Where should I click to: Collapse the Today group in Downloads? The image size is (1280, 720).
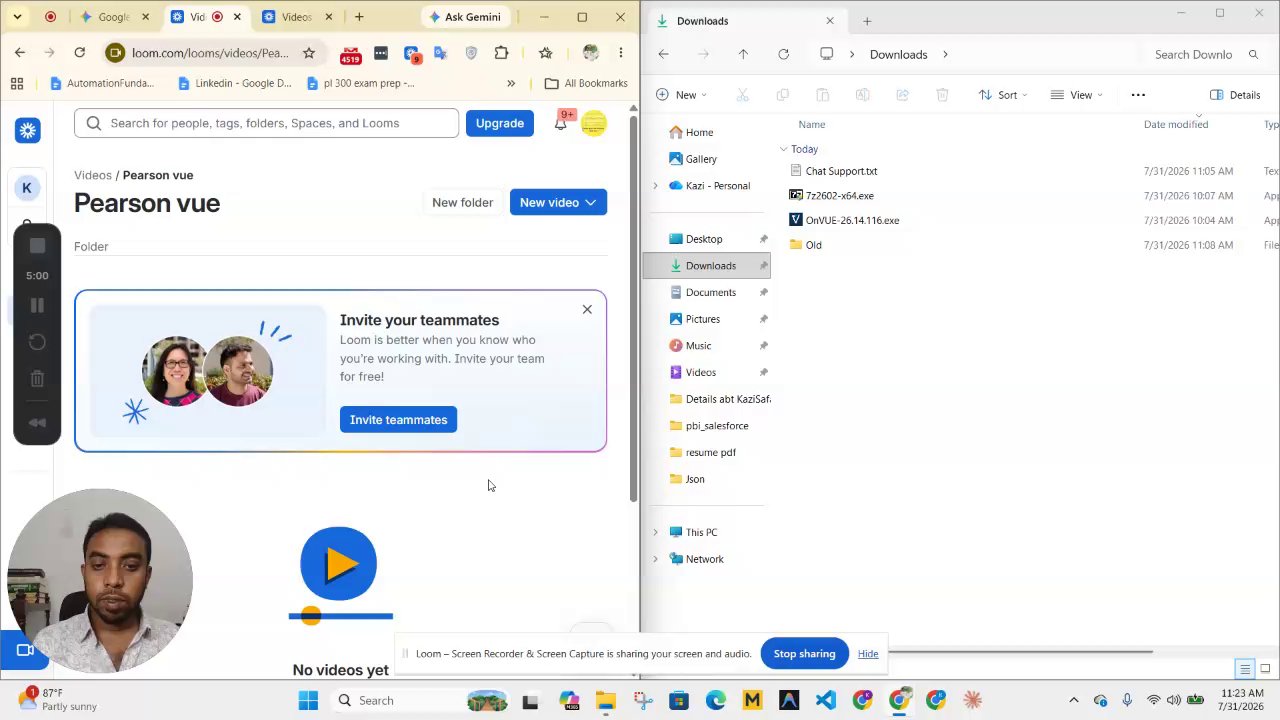(784, 149)
